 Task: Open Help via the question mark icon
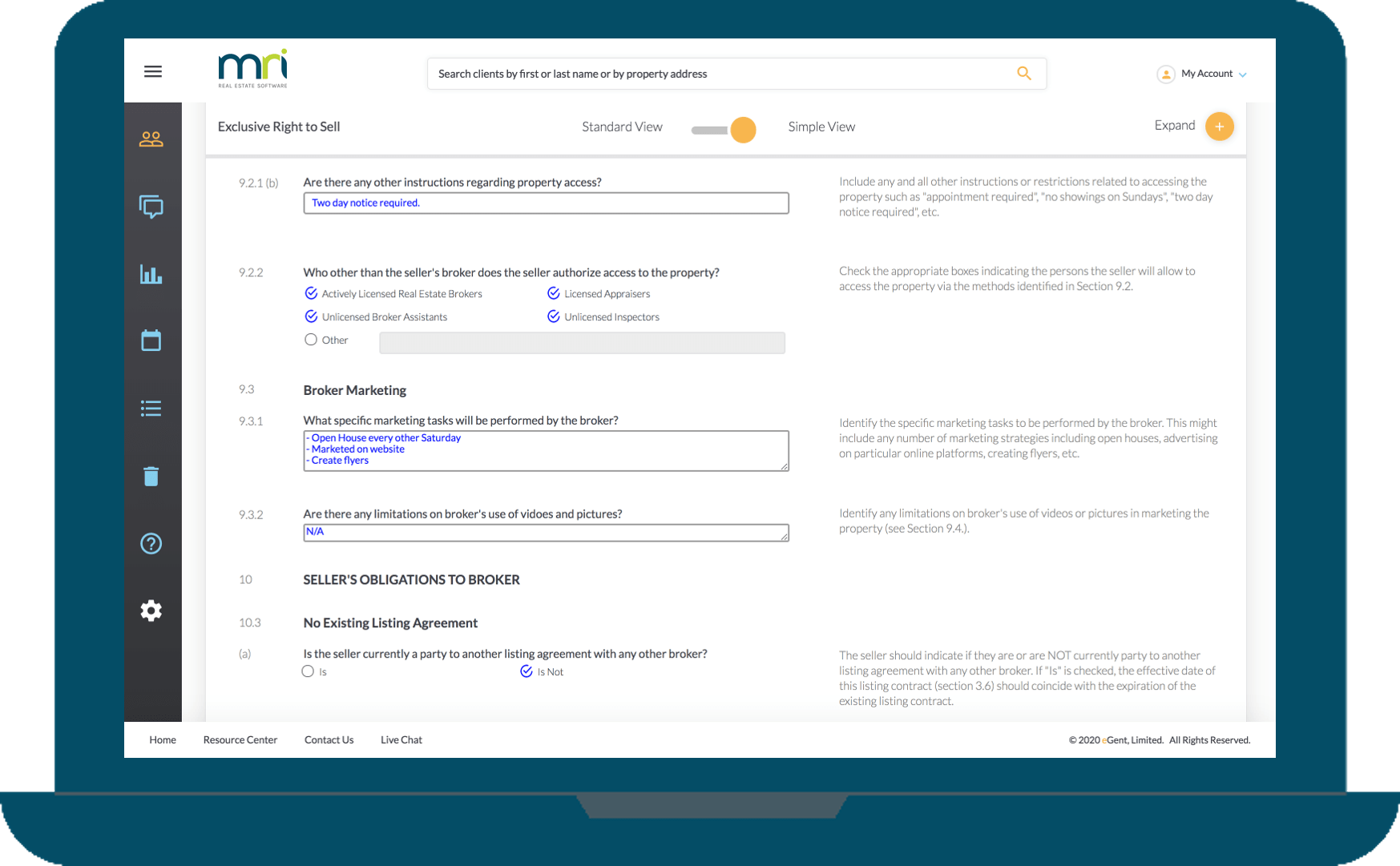point(151,543)
